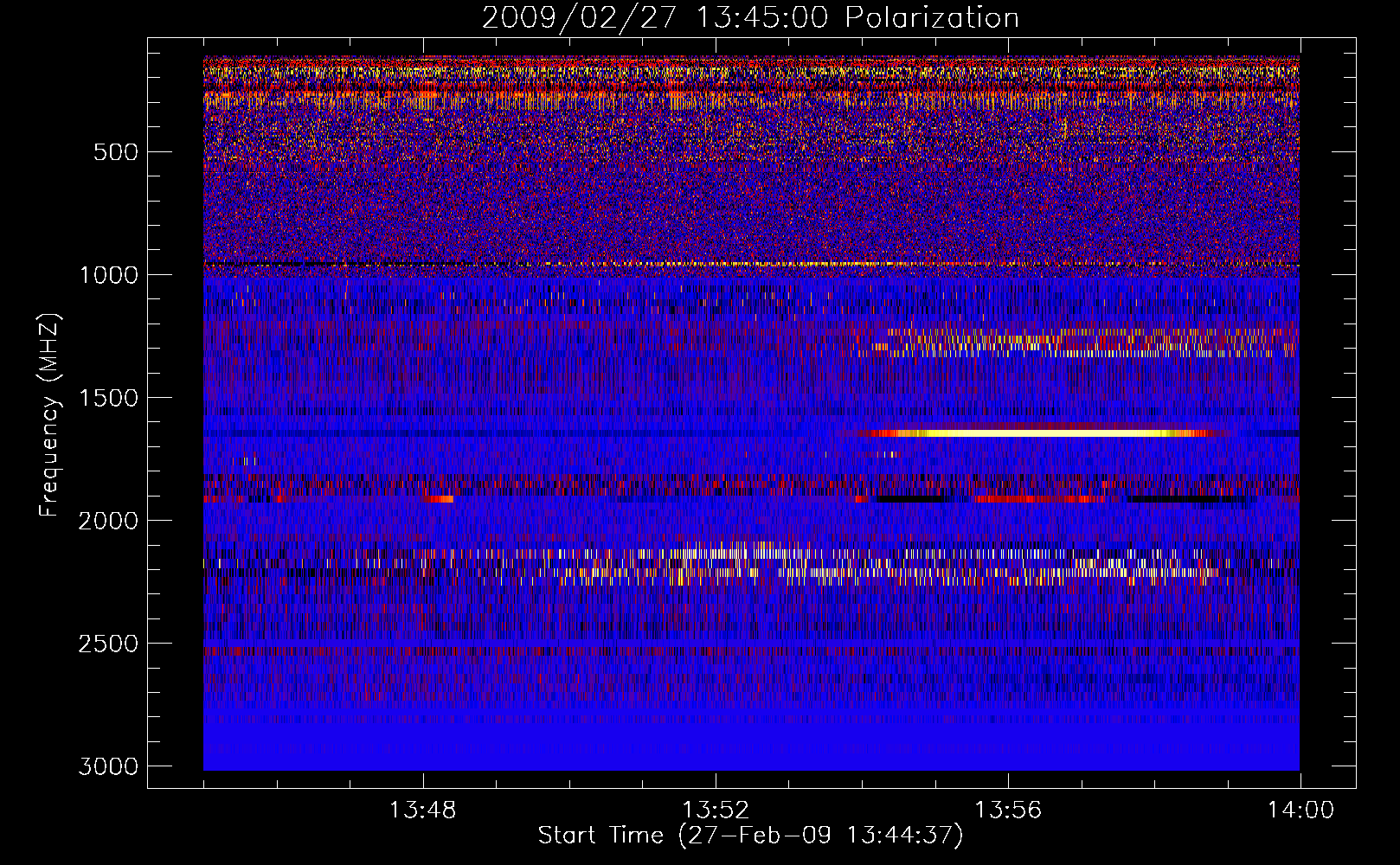
Task: Click the 13:56 time tick label
Action: click(1008, 811)
